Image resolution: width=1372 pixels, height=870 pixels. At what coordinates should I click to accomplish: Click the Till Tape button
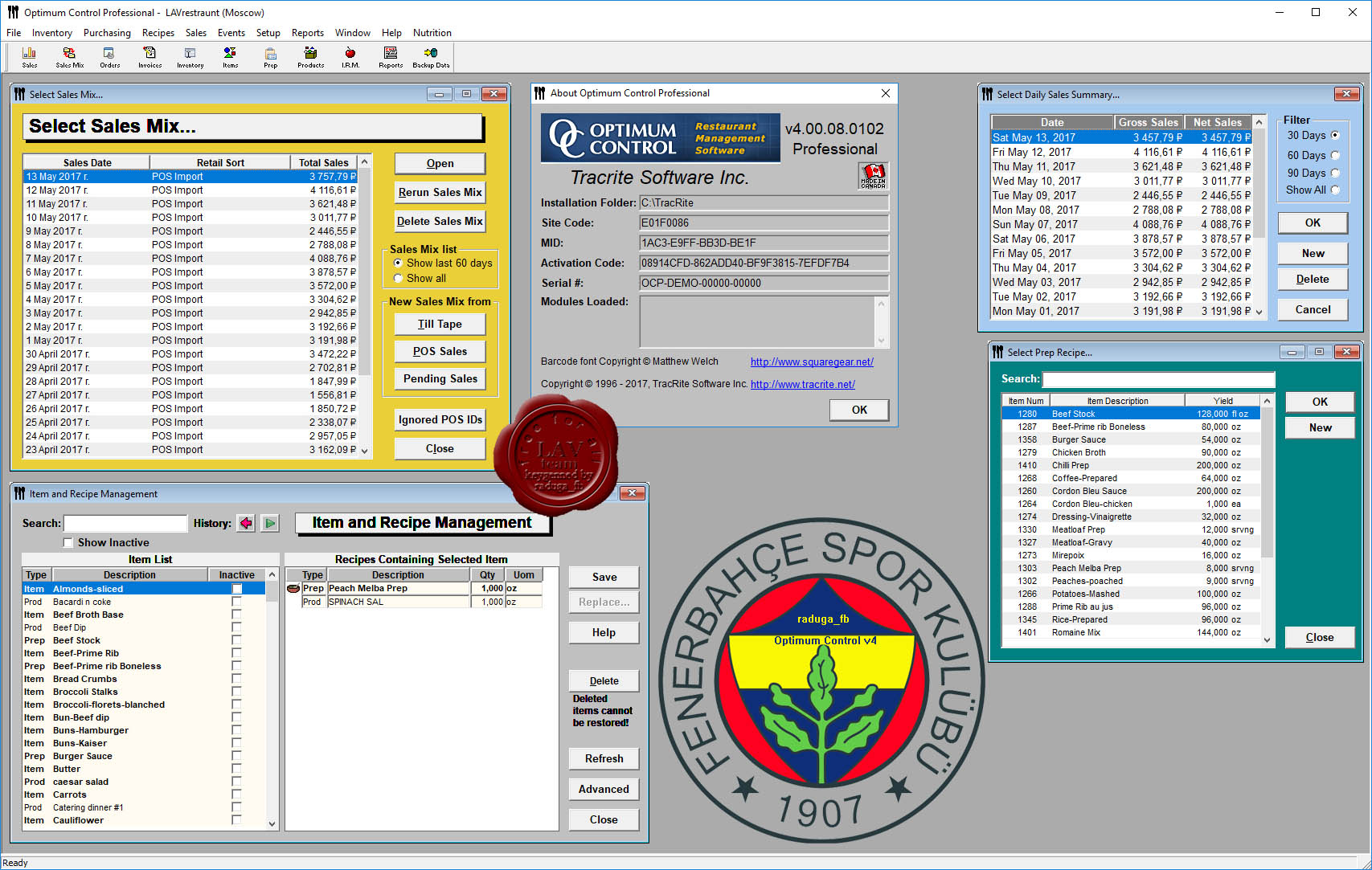[x=440, y=324]
